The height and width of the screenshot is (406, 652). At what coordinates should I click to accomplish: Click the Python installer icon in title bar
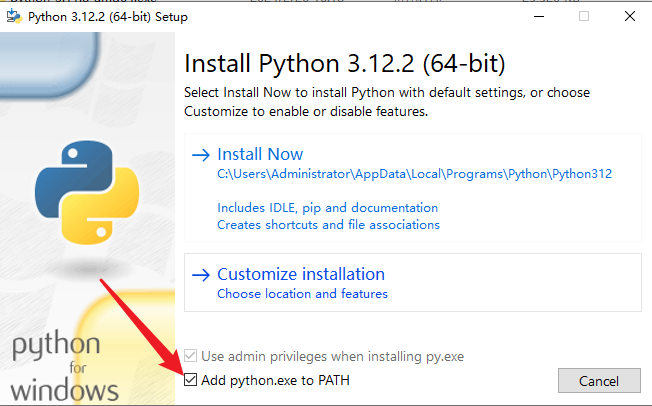coord(15,17)
